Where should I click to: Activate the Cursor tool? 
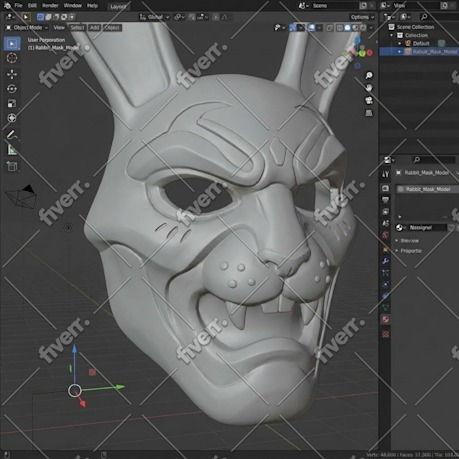[x=12, y=58]
